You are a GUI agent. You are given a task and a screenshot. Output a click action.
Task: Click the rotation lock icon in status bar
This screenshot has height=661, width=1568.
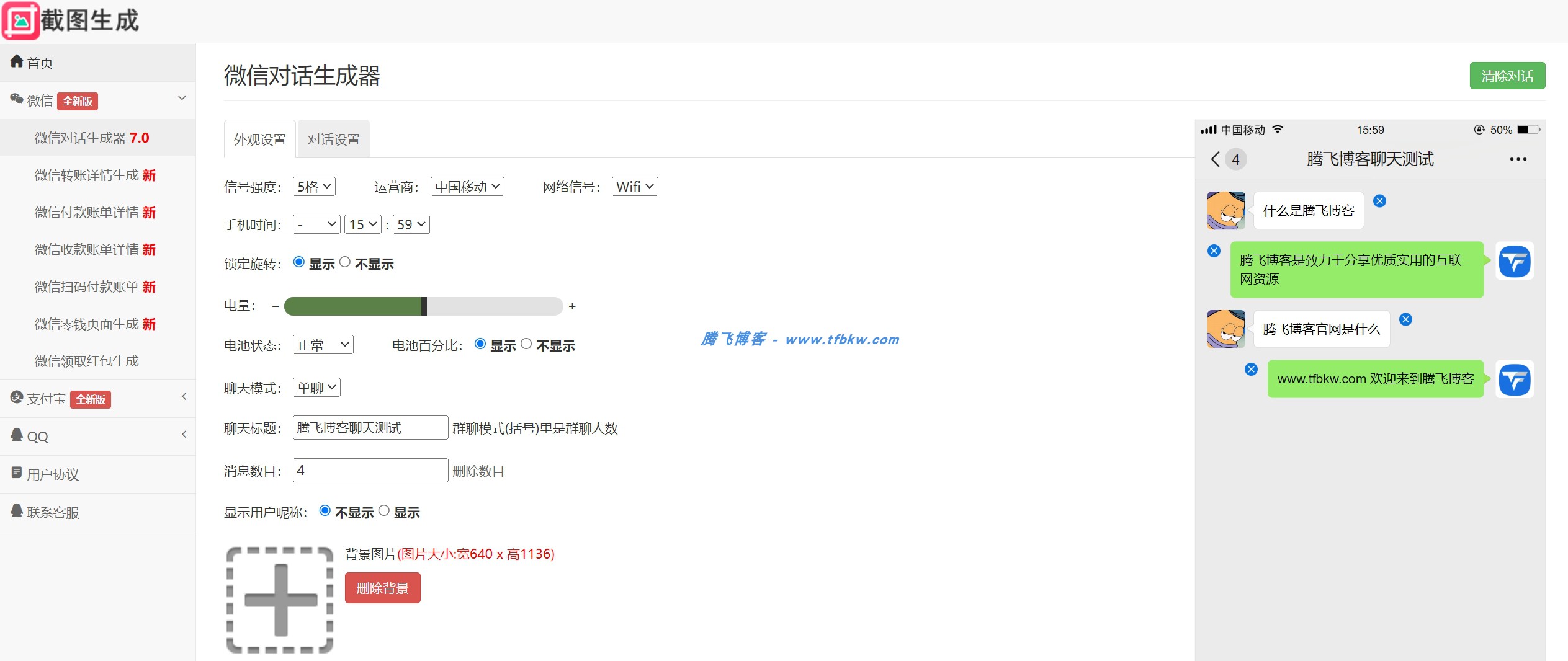tap(1479, 130)
